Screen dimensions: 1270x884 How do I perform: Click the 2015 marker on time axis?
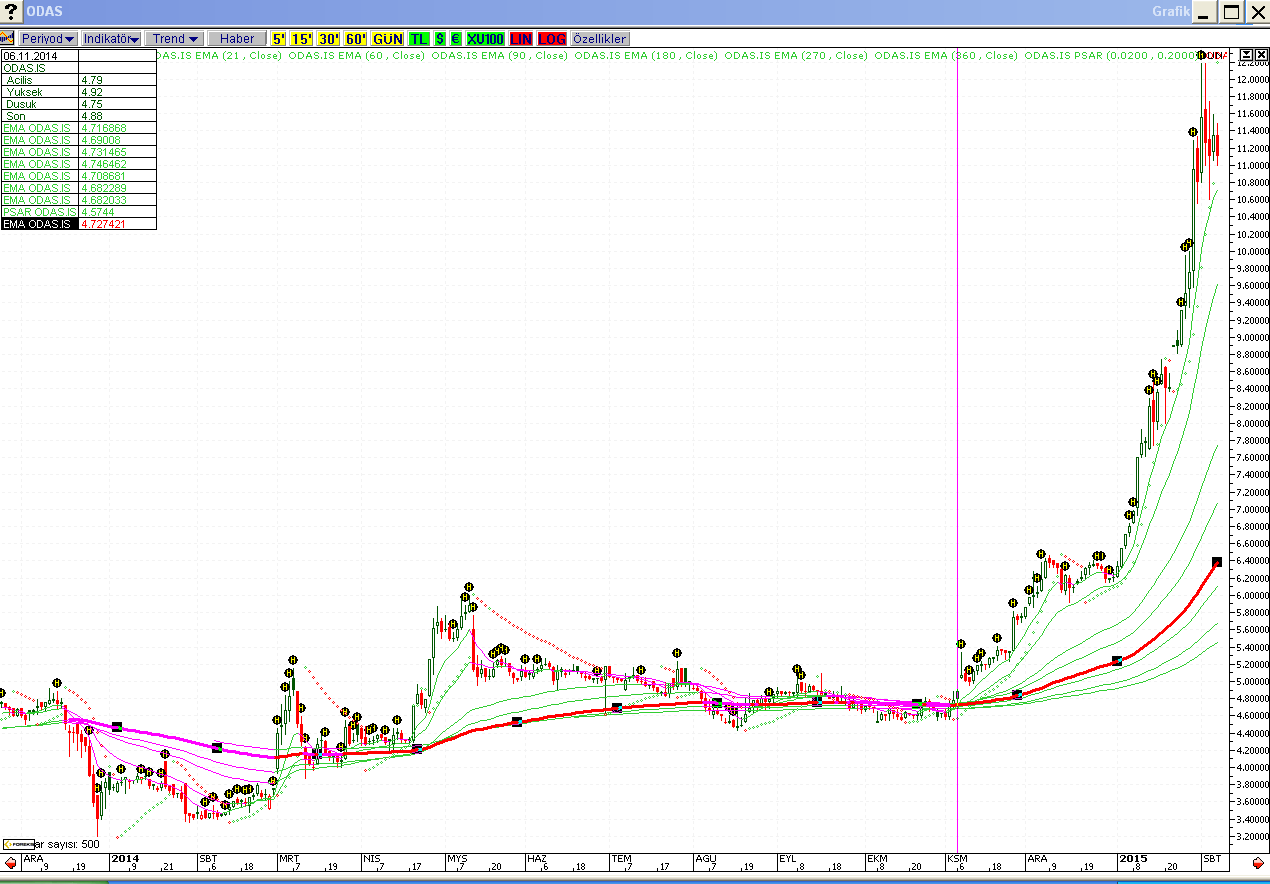click(1133, 858)
